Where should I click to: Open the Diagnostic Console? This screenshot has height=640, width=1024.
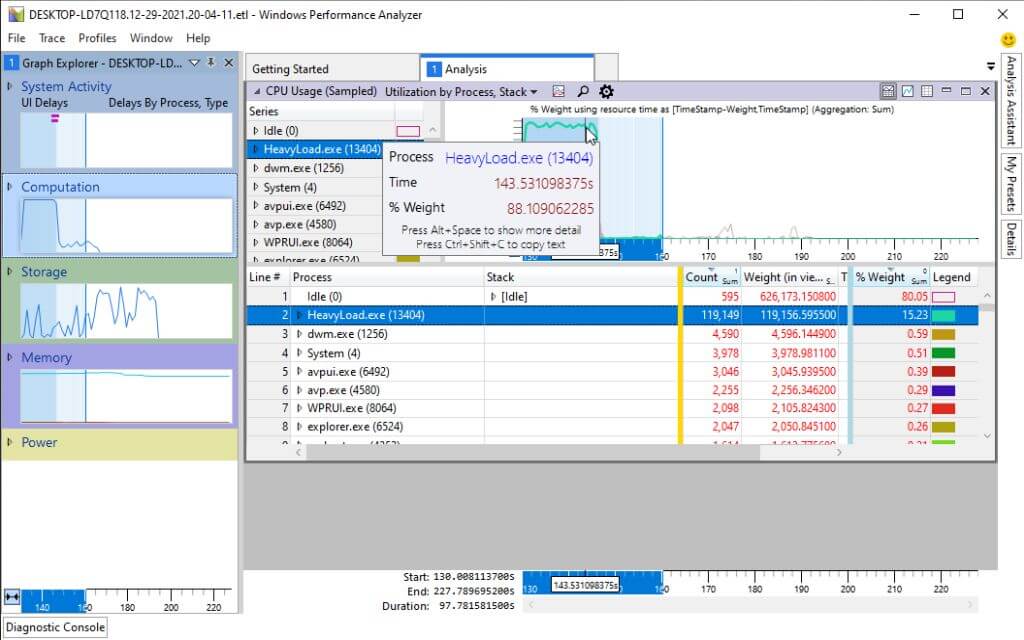pyautogui.click(x=54, y=627)
